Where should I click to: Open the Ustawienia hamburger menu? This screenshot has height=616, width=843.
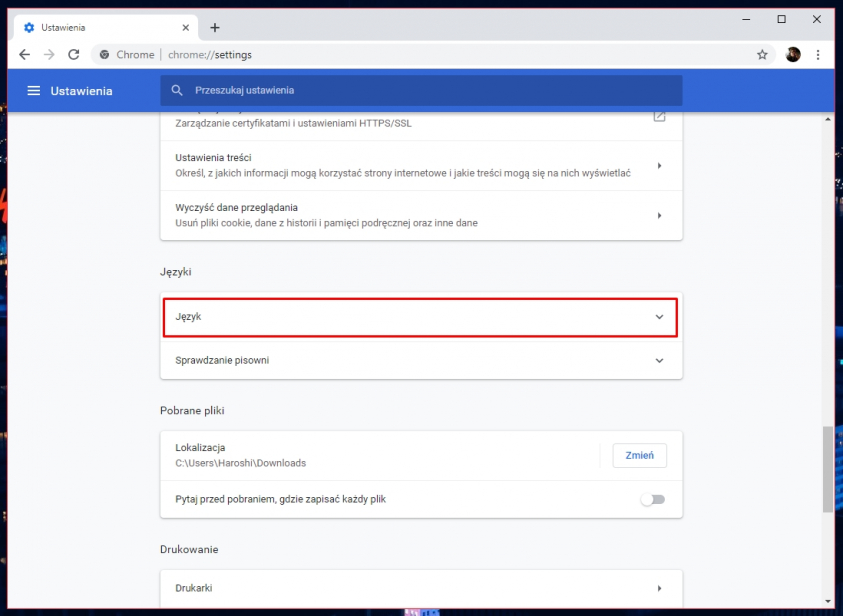click(x=35, y=90)
